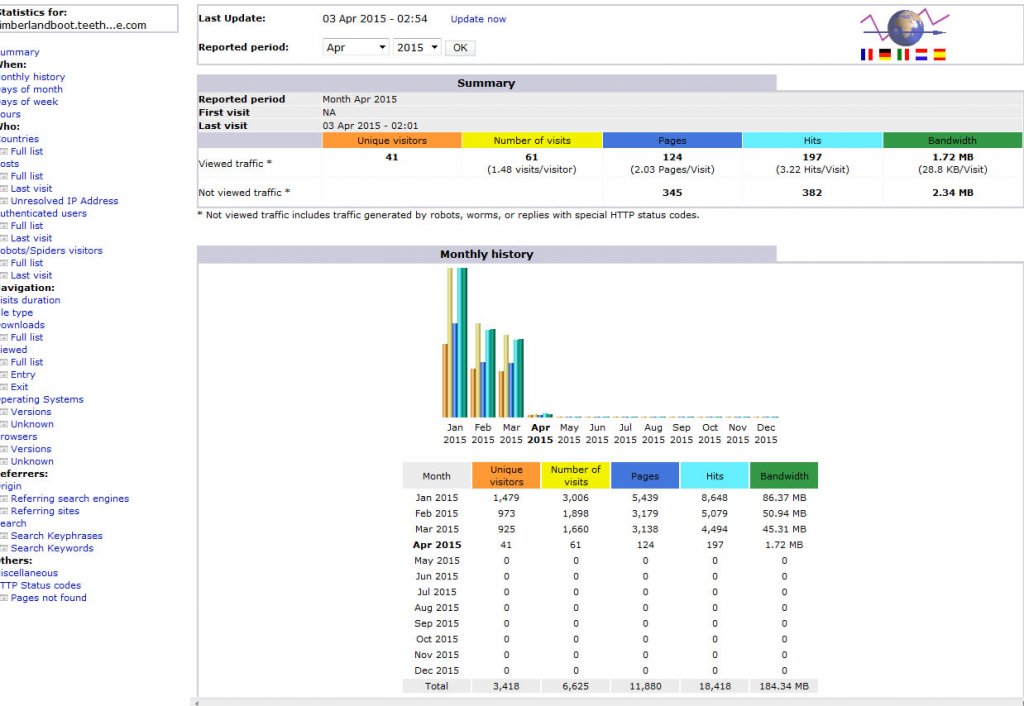The width and height of the screenshot is (1024, 706).
Task: Open the year dropdown showing 2015
Action: (x=417, y=47)
